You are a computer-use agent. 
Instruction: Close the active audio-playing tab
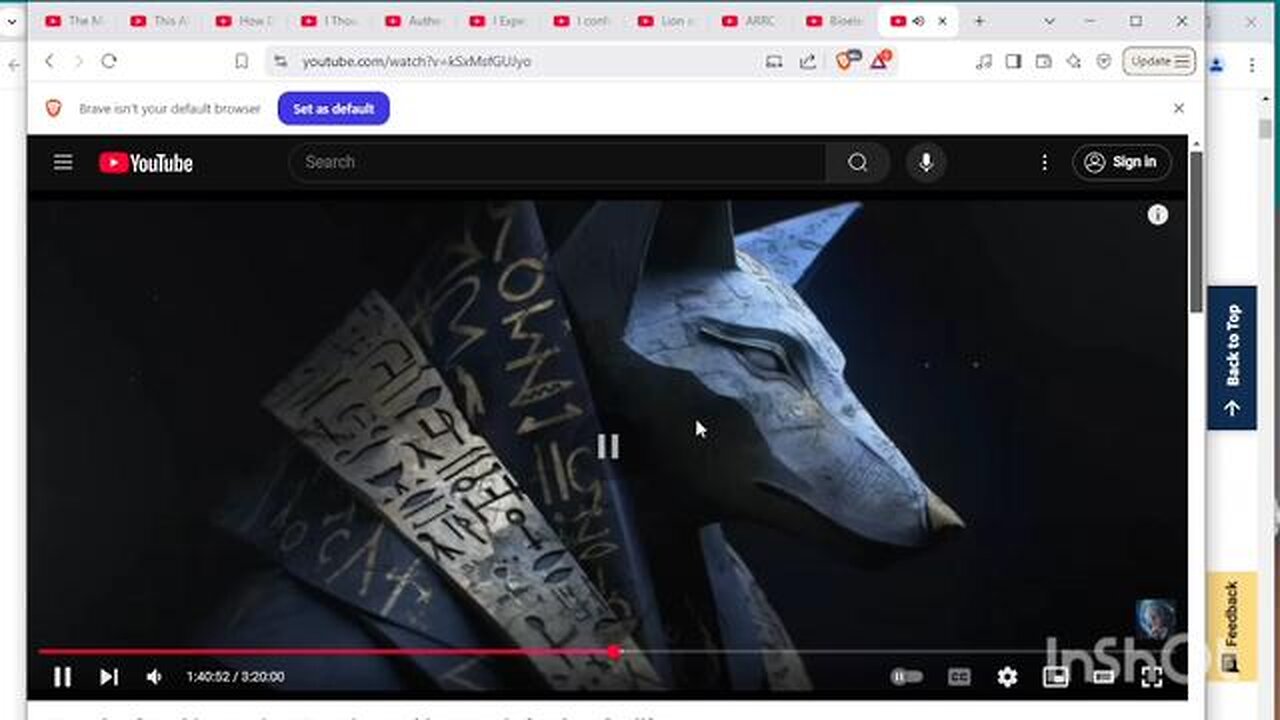pyautogui.click(x=942, y=21)
